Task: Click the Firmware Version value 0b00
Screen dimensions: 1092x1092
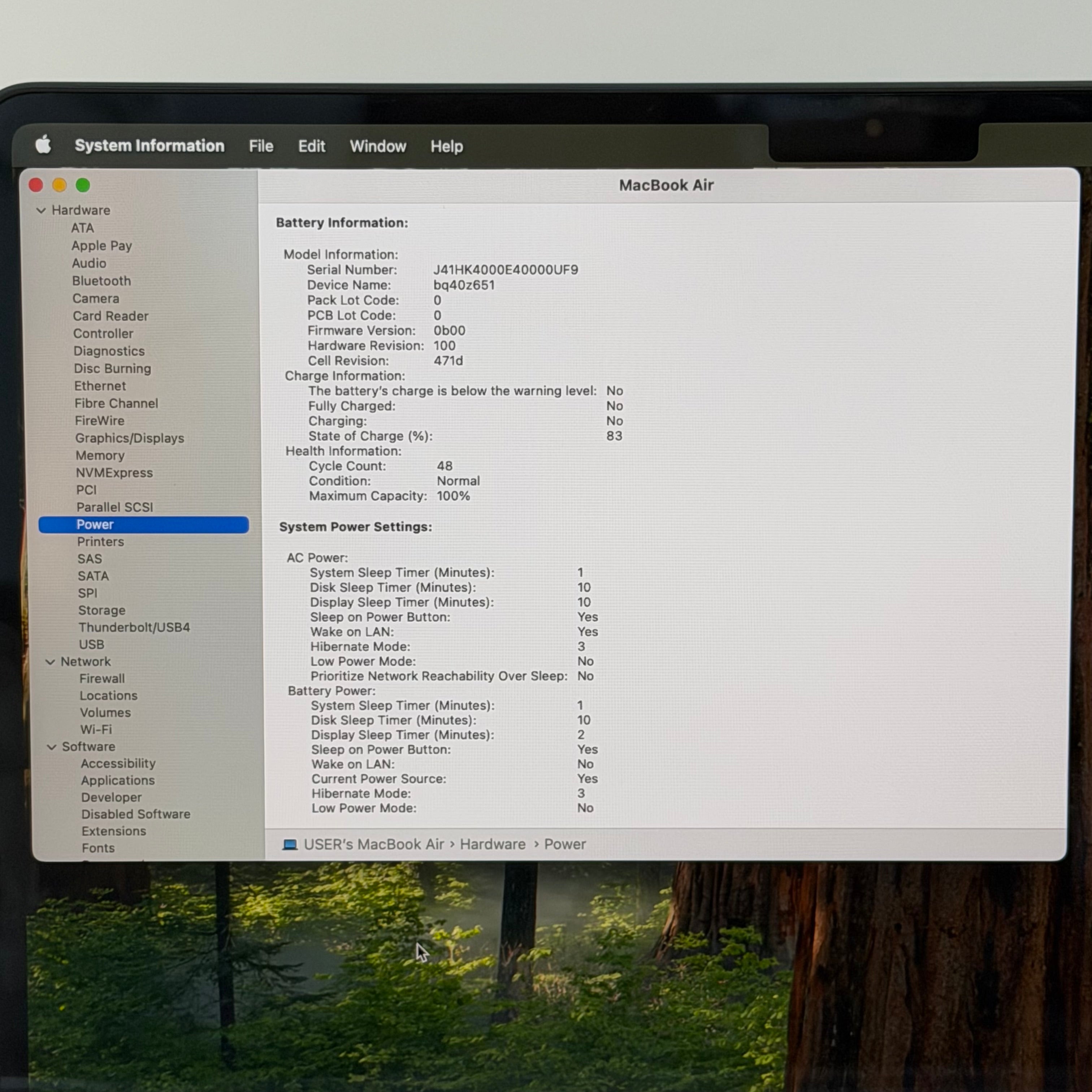Action: 450,331
